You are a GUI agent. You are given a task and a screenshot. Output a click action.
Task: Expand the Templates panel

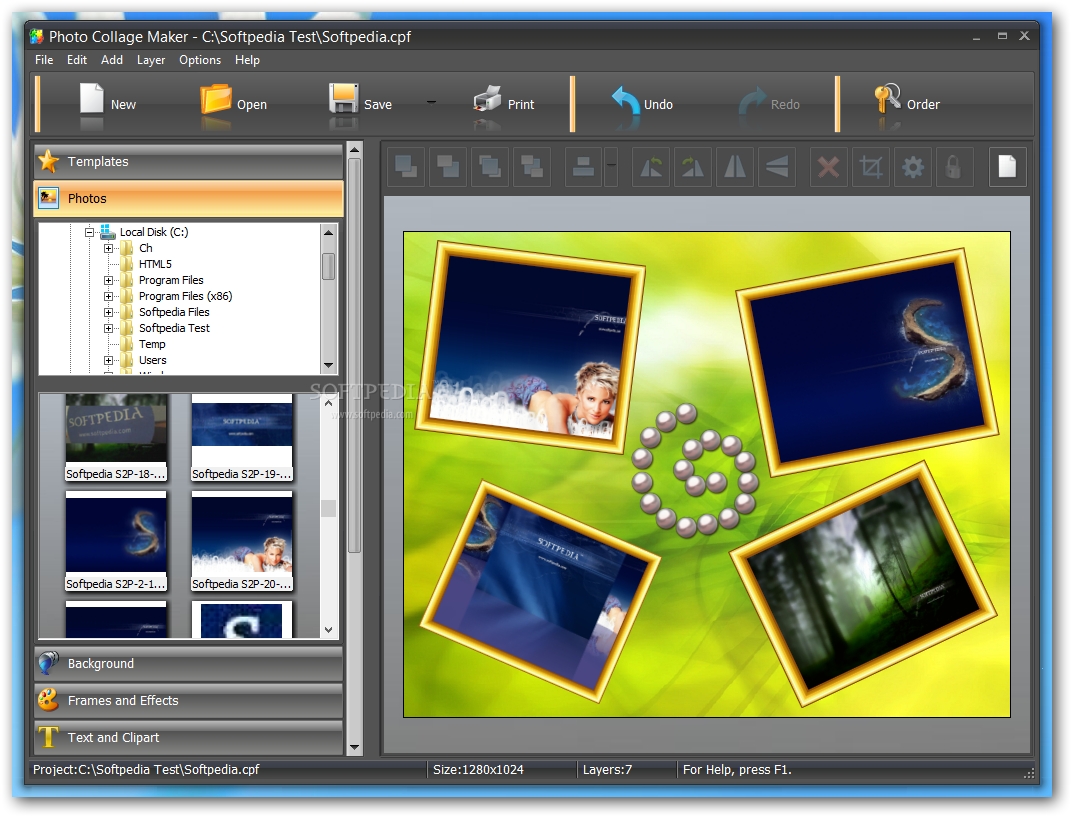coord(188,161)
